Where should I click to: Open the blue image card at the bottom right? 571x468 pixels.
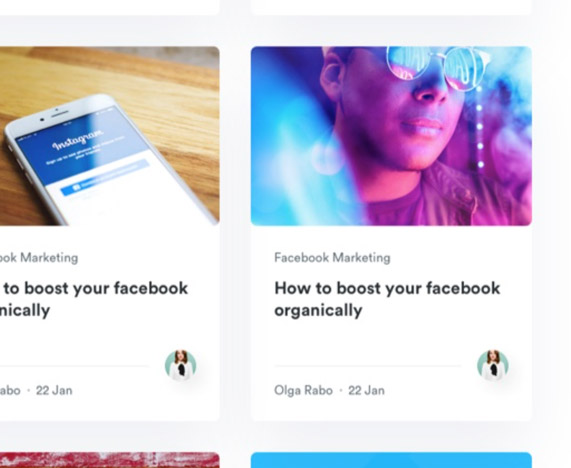point(391,460)
